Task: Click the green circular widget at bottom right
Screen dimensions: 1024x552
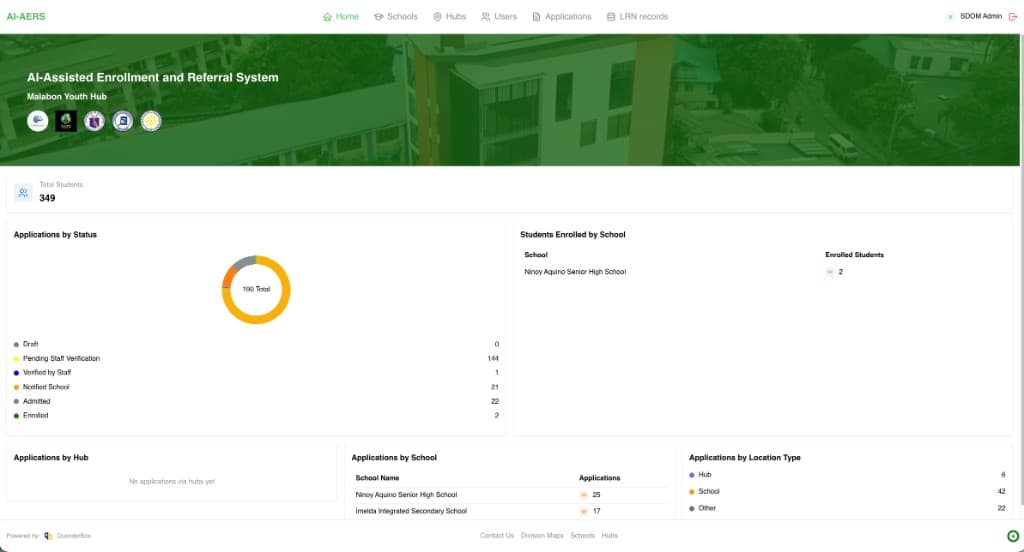Action: (1013, 536)
